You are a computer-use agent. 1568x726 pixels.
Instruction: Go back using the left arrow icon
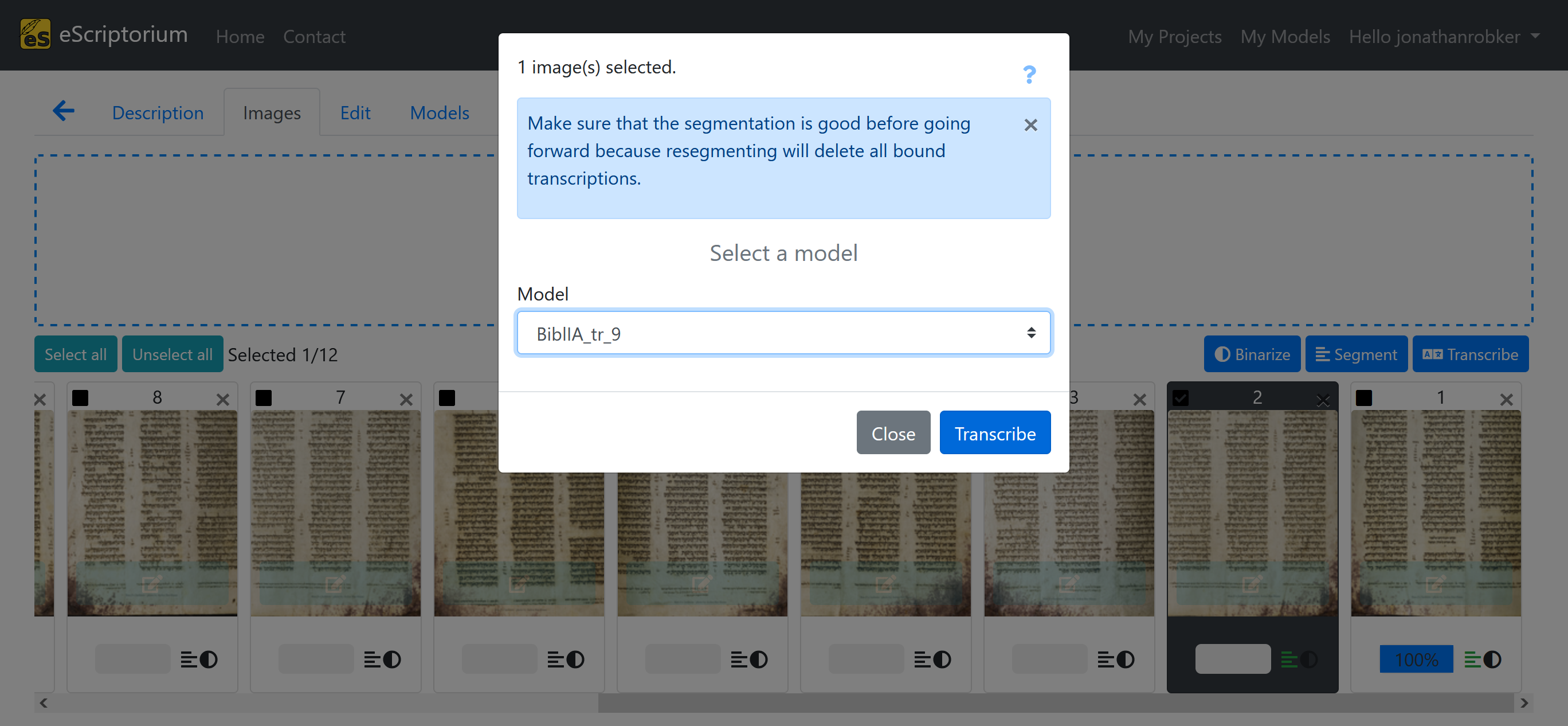tap(63, 111)
